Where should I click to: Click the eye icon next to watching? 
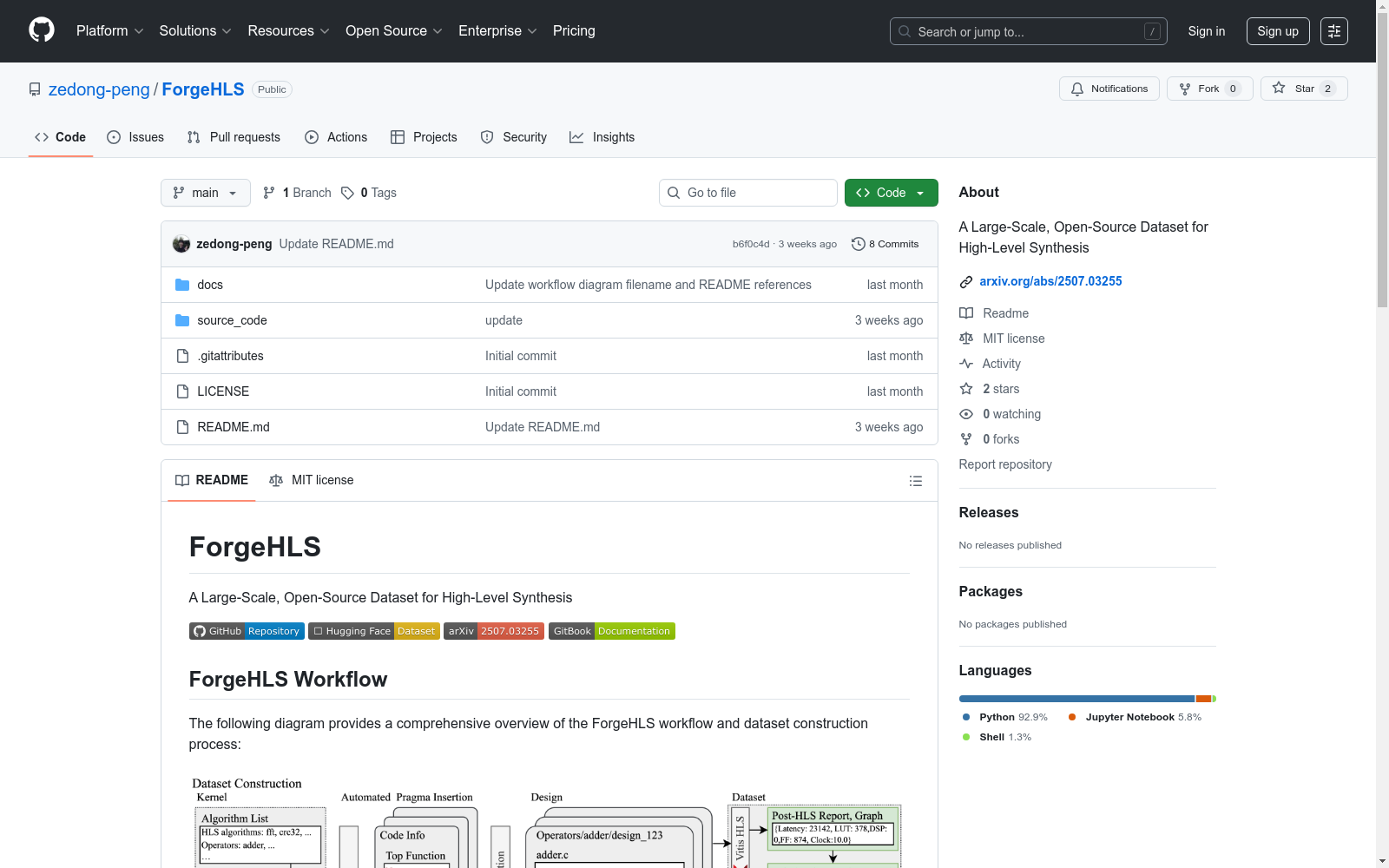(x=966, y=414)
